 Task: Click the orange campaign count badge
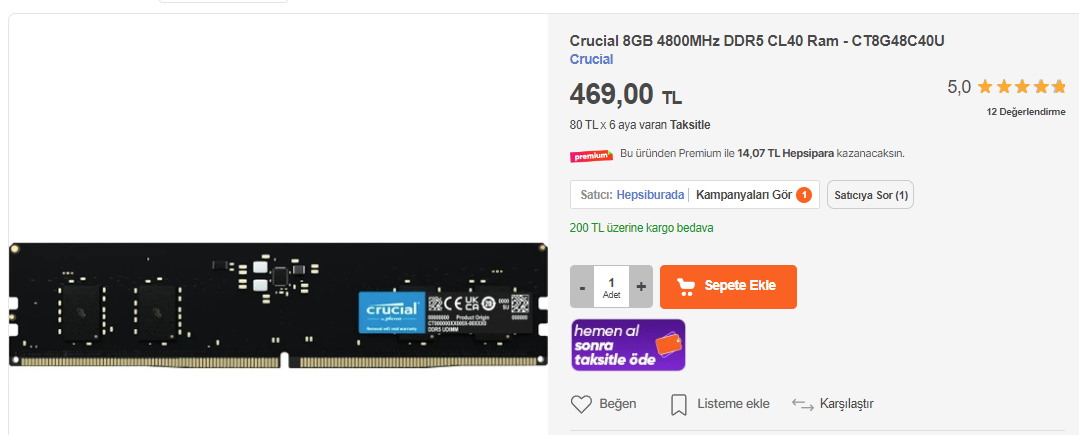click(804, 195)
